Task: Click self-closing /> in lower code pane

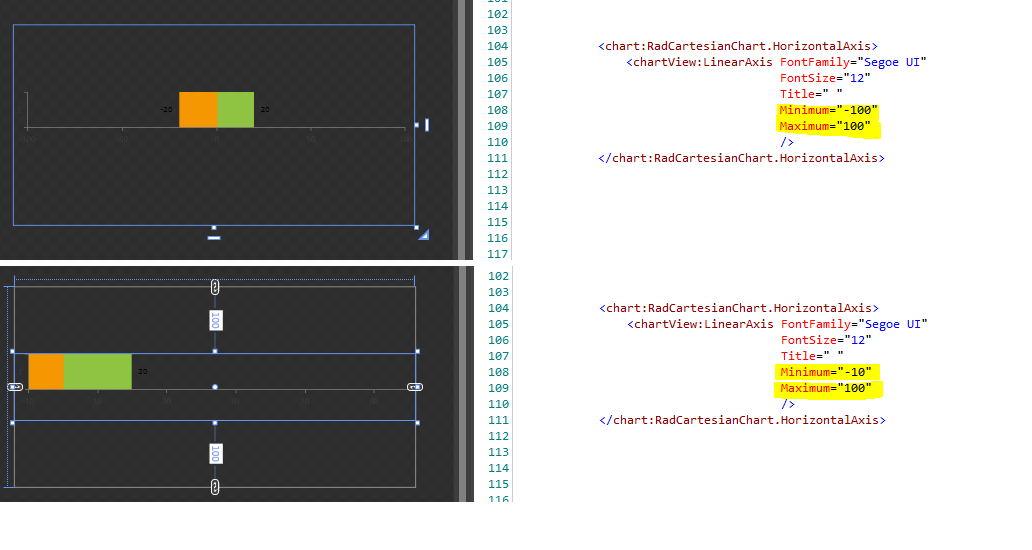Action: point(788,404)
